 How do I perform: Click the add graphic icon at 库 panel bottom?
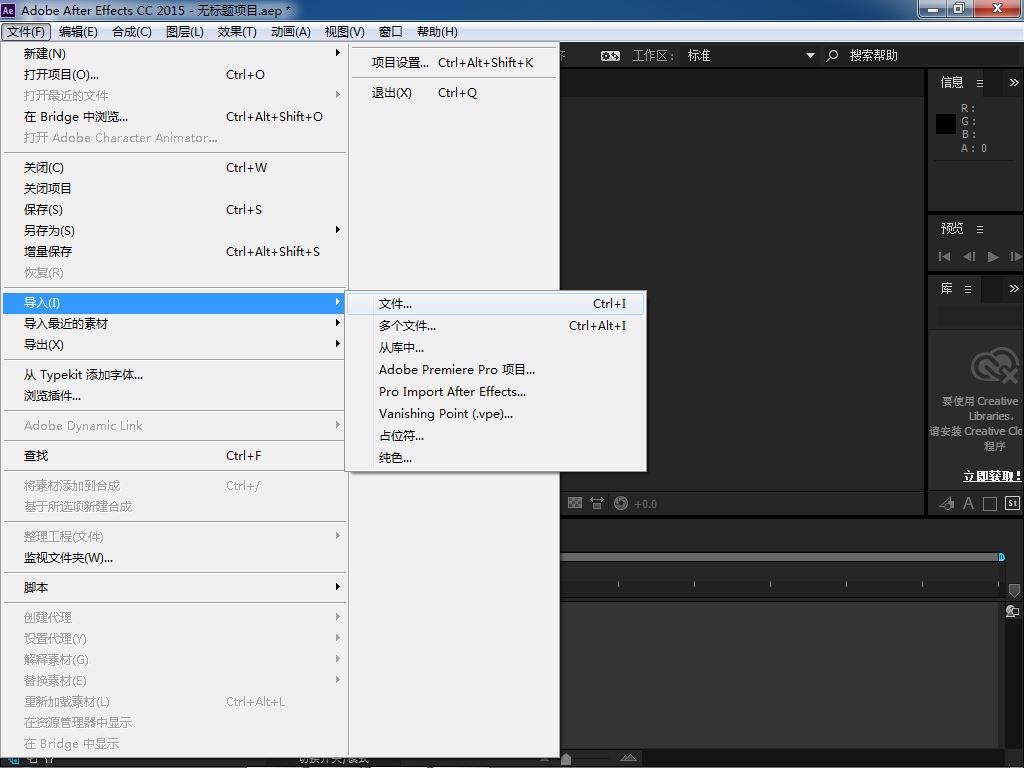point(946,504)
